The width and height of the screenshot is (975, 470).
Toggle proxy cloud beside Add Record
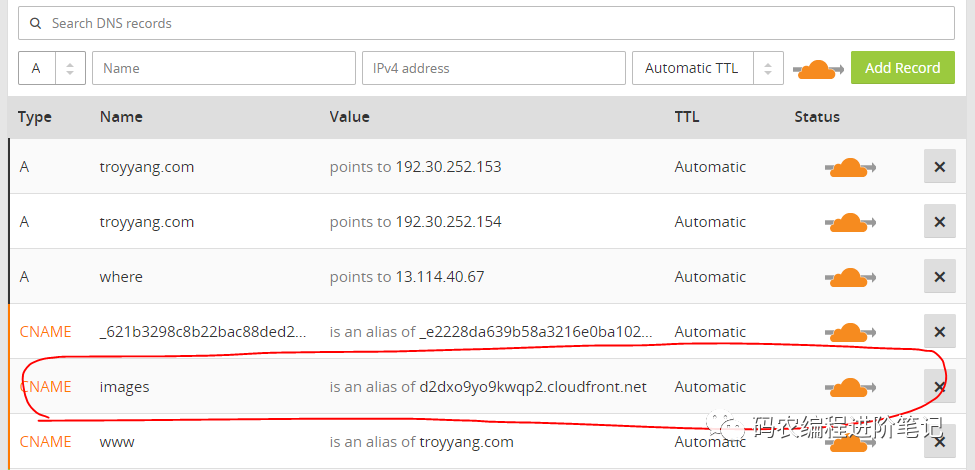pos(818,69)
